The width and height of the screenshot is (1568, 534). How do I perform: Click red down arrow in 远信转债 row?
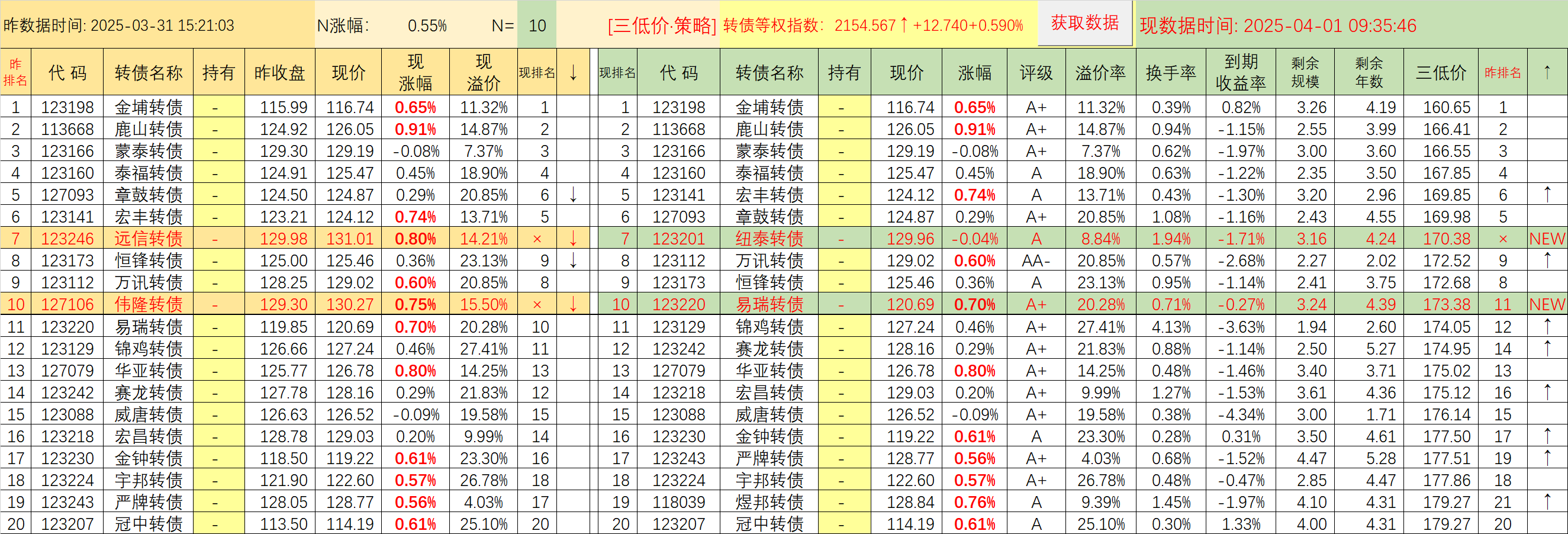(x=573, y=239)
